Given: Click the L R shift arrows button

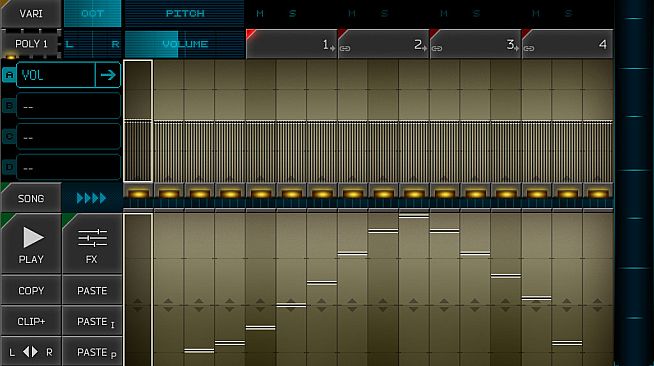Looking at the screenshot, I should (x=31, y=352).
